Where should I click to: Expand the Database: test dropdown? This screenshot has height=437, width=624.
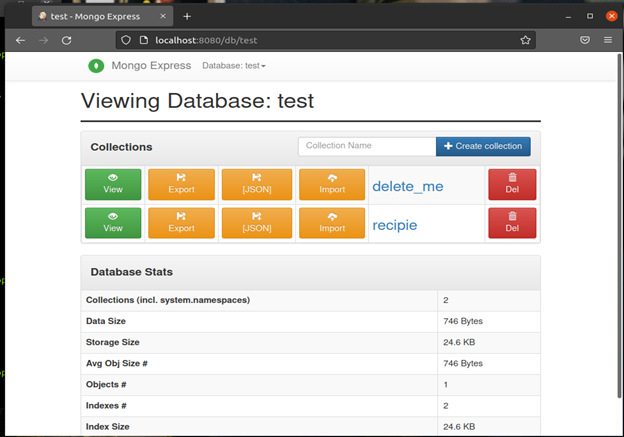(234, 66)
